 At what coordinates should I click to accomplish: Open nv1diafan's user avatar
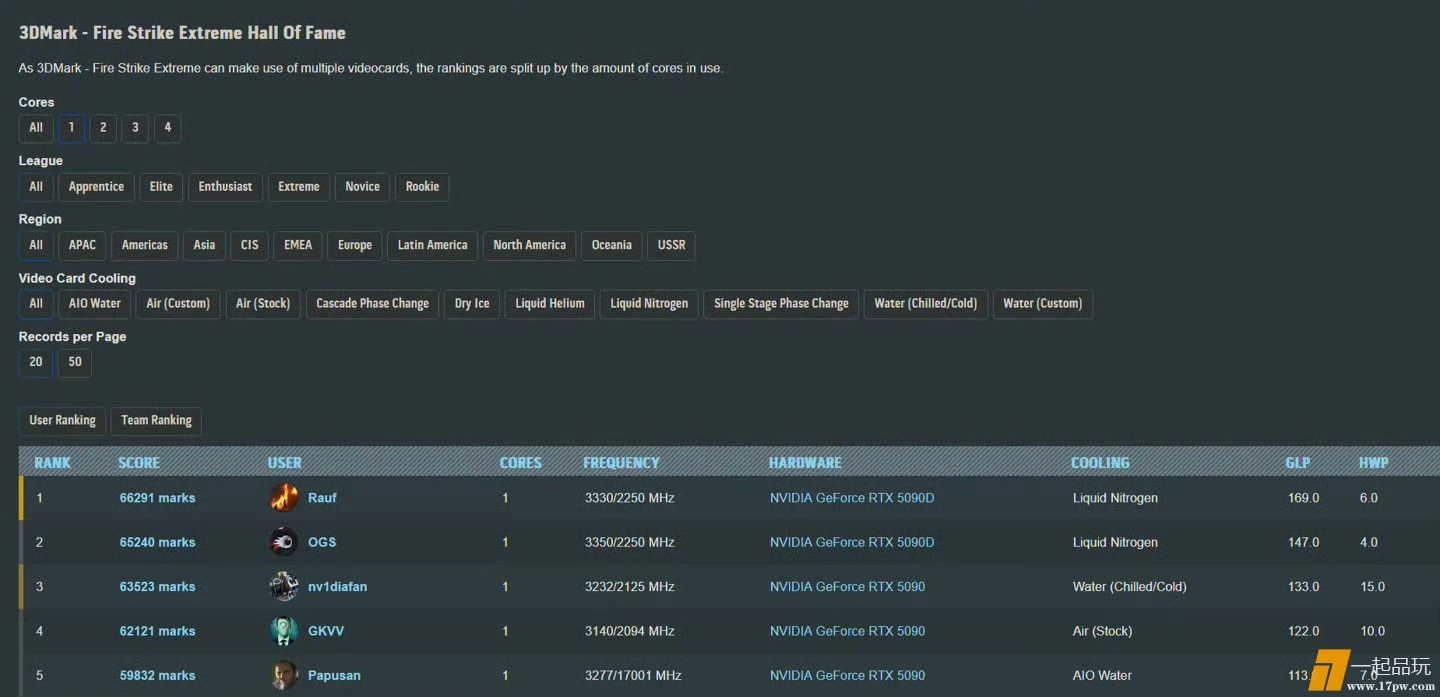pyautogui.click(x=284, y=586)
